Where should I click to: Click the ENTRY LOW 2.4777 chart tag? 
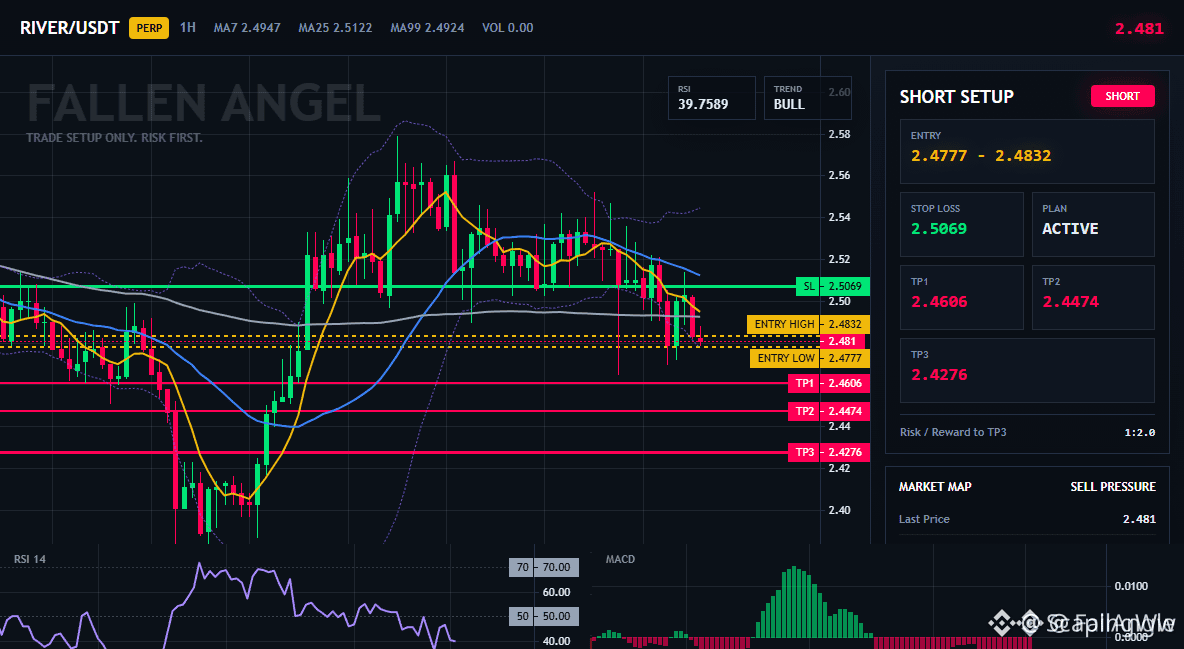809,358
